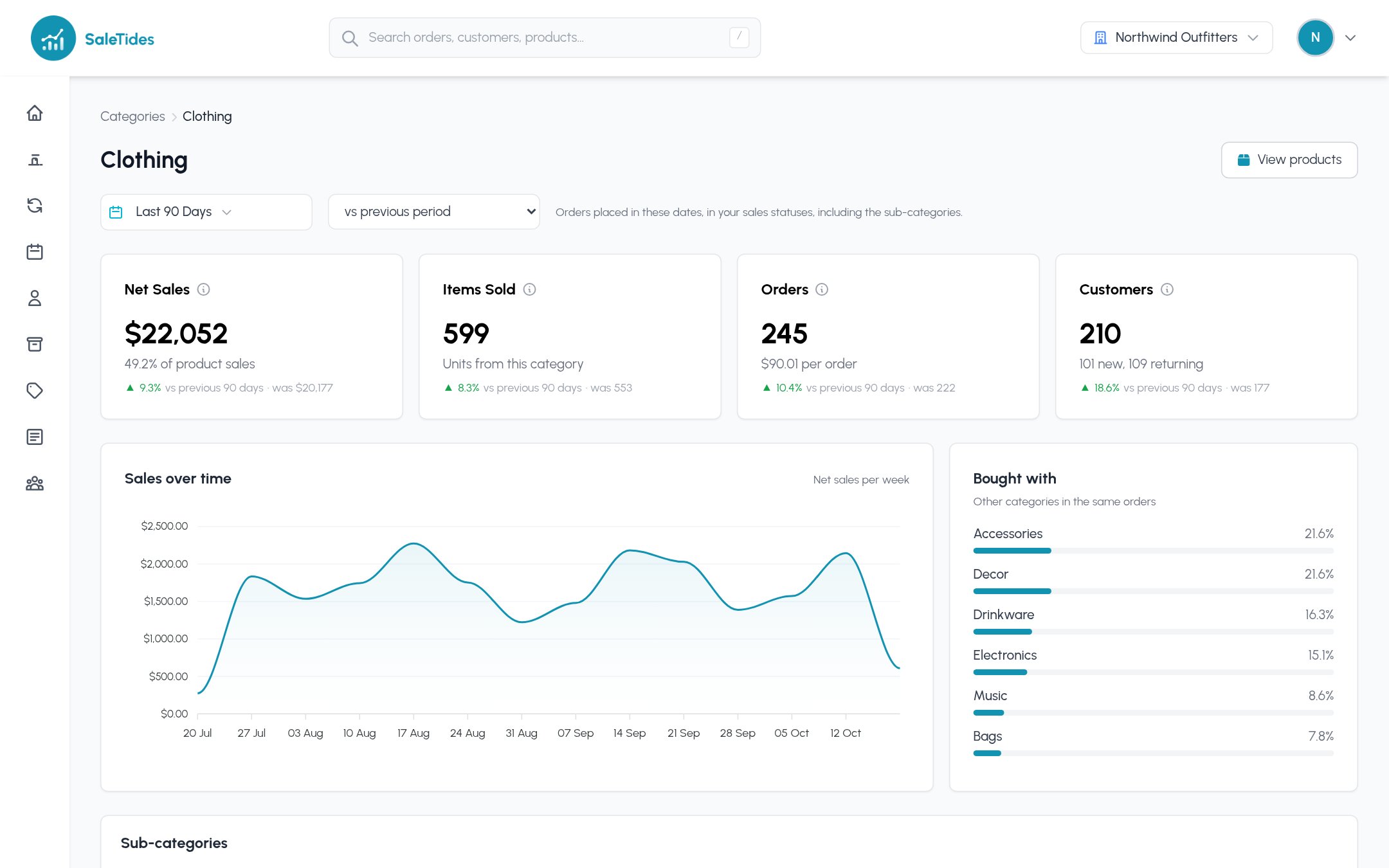Click the sidebar icon just below Home
This screenshot has width=1389, height=868.
click(35, 159)
